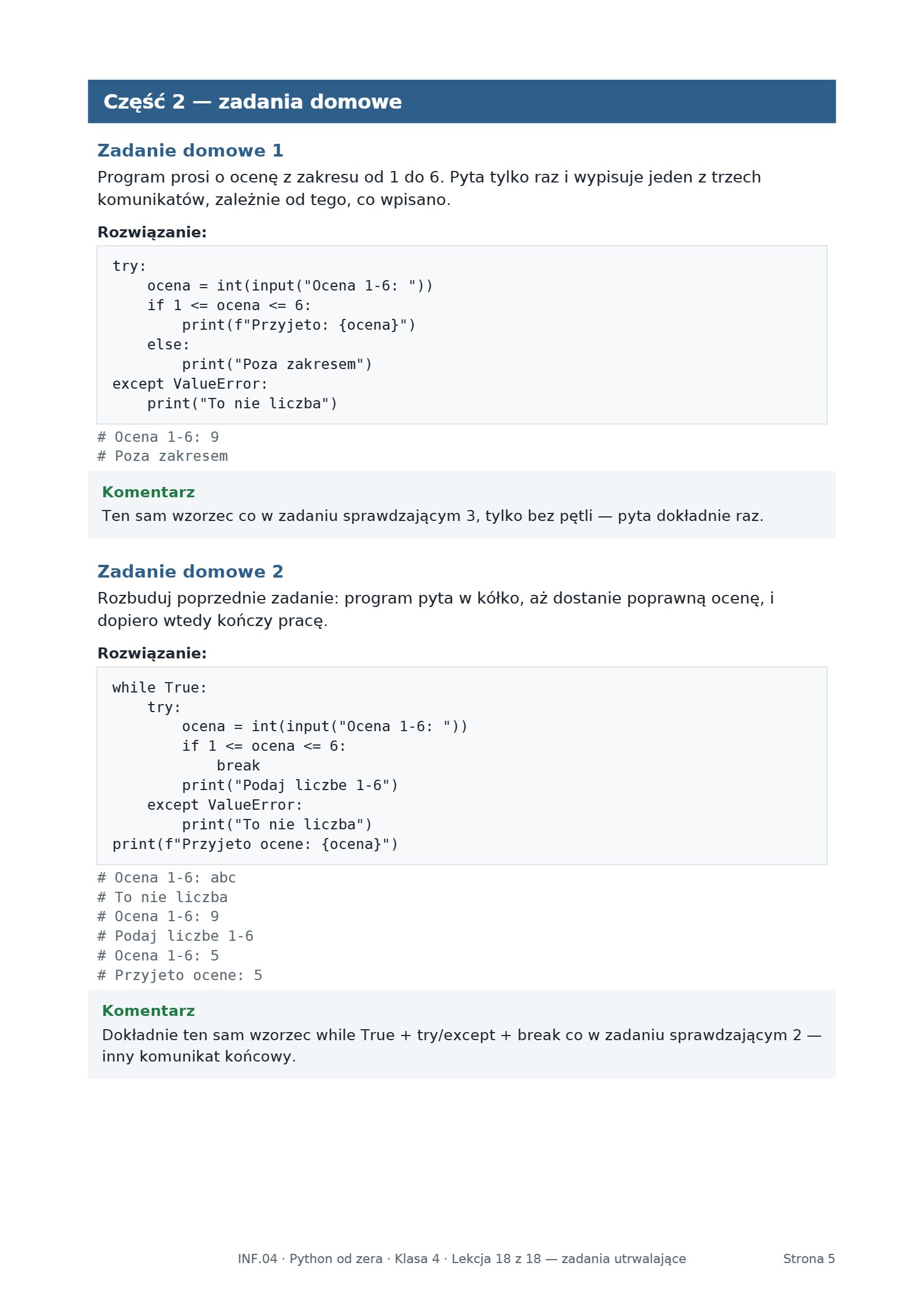This screenshot has height=1307, width=924.
Task: Click the second green 'Komentarz' heading
Action: point(148,1011)
